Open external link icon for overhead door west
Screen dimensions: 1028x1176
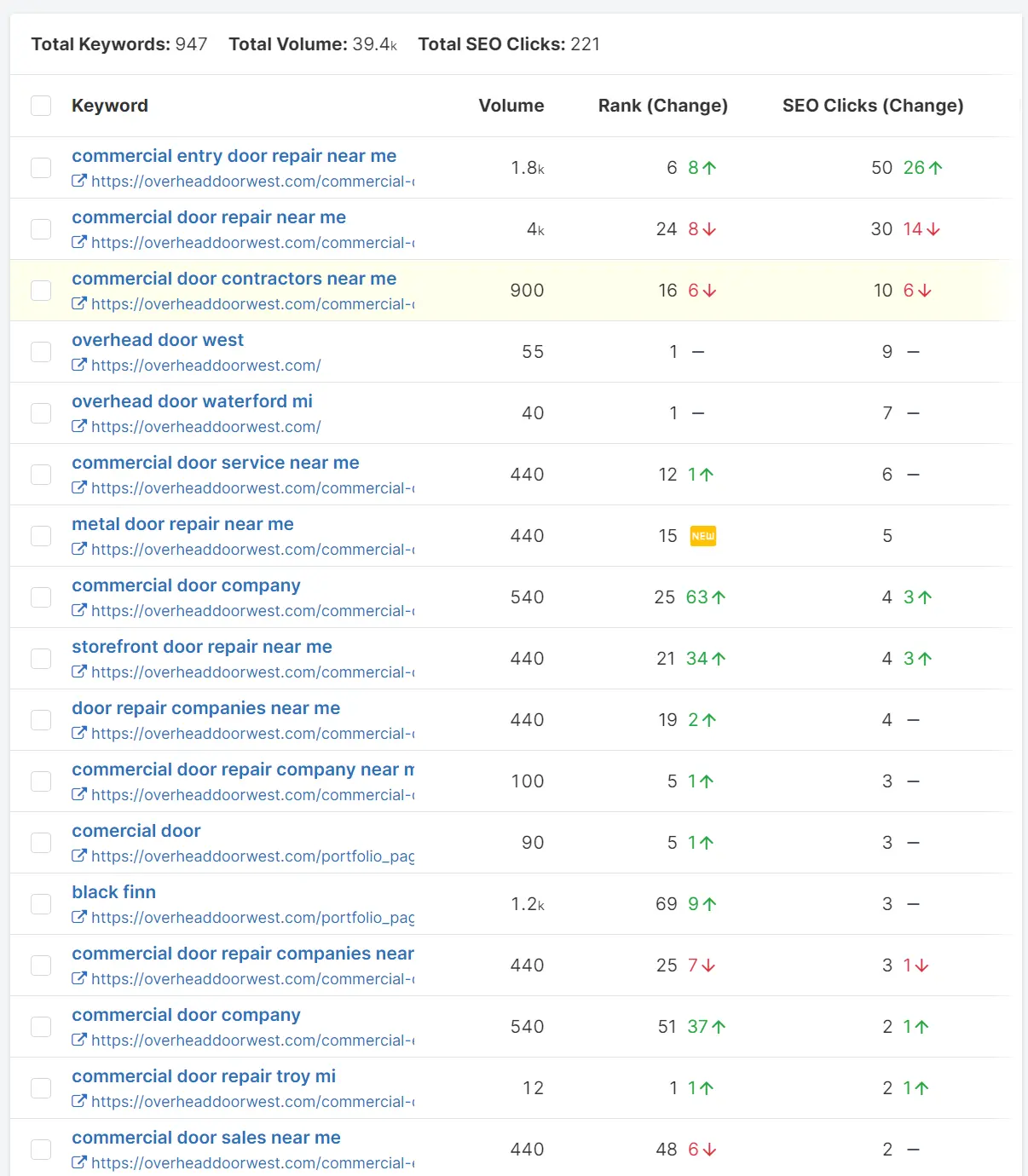pos(79,366)
